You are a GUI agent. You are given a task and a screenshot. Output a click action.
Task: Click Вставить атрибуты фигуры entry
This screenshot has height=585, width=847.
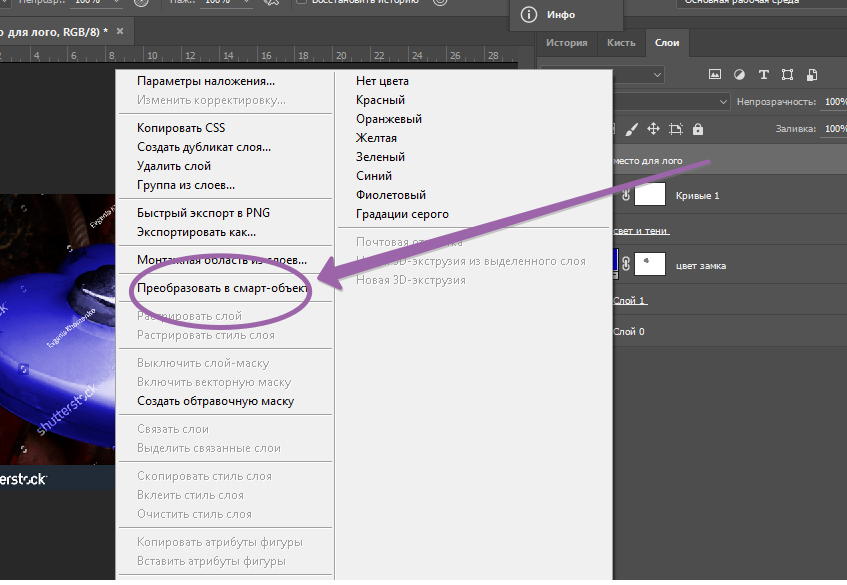[211, 561]
